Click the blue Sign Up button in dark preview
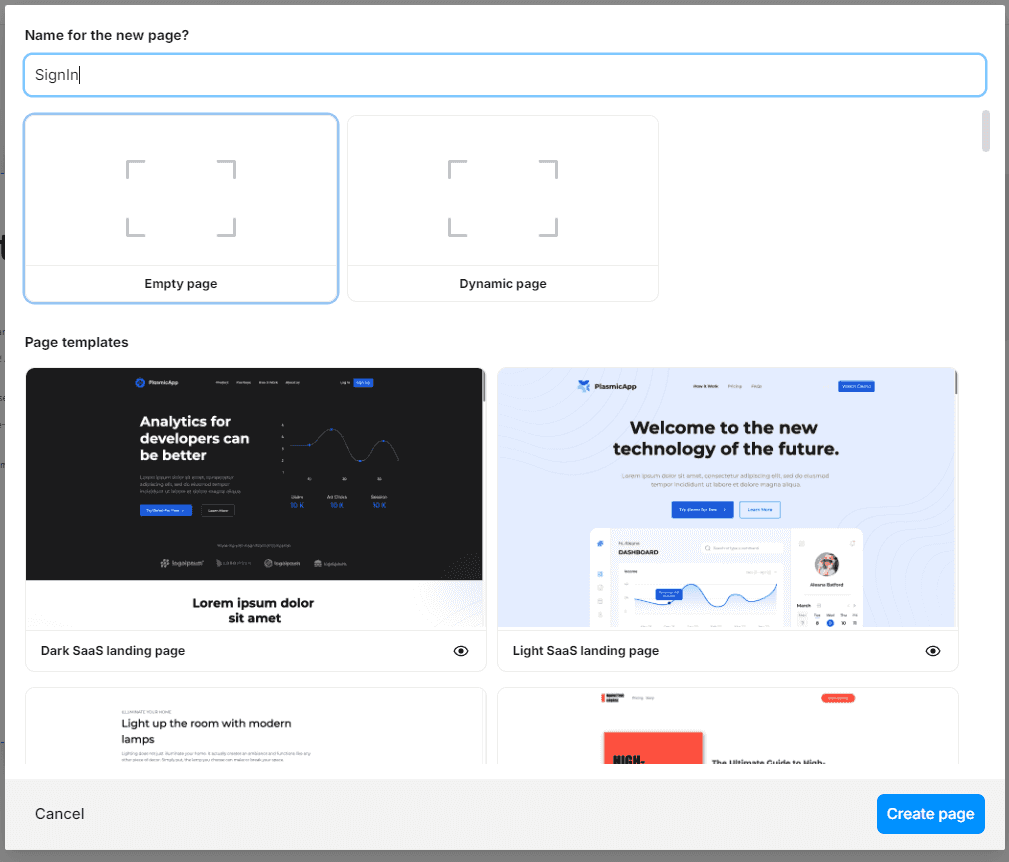 pyautogui.click(x=363, y=383)
